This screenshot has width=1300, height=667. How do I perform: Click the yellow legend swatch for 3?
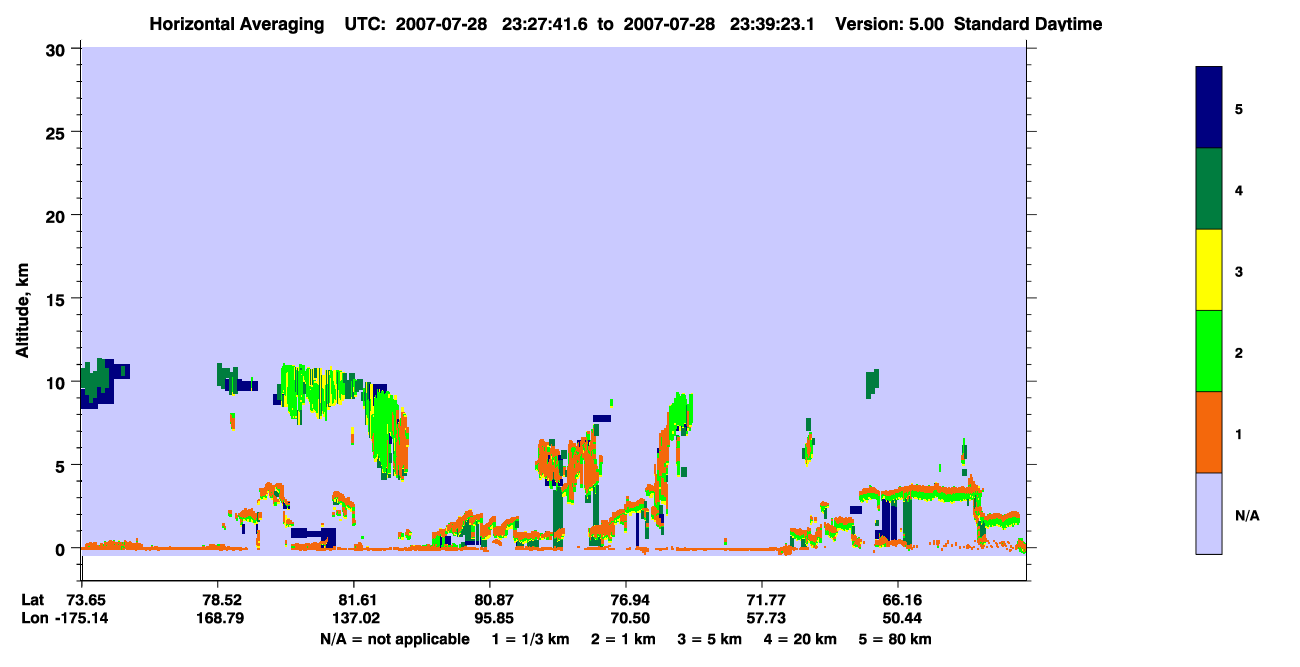coord(1209,270)
